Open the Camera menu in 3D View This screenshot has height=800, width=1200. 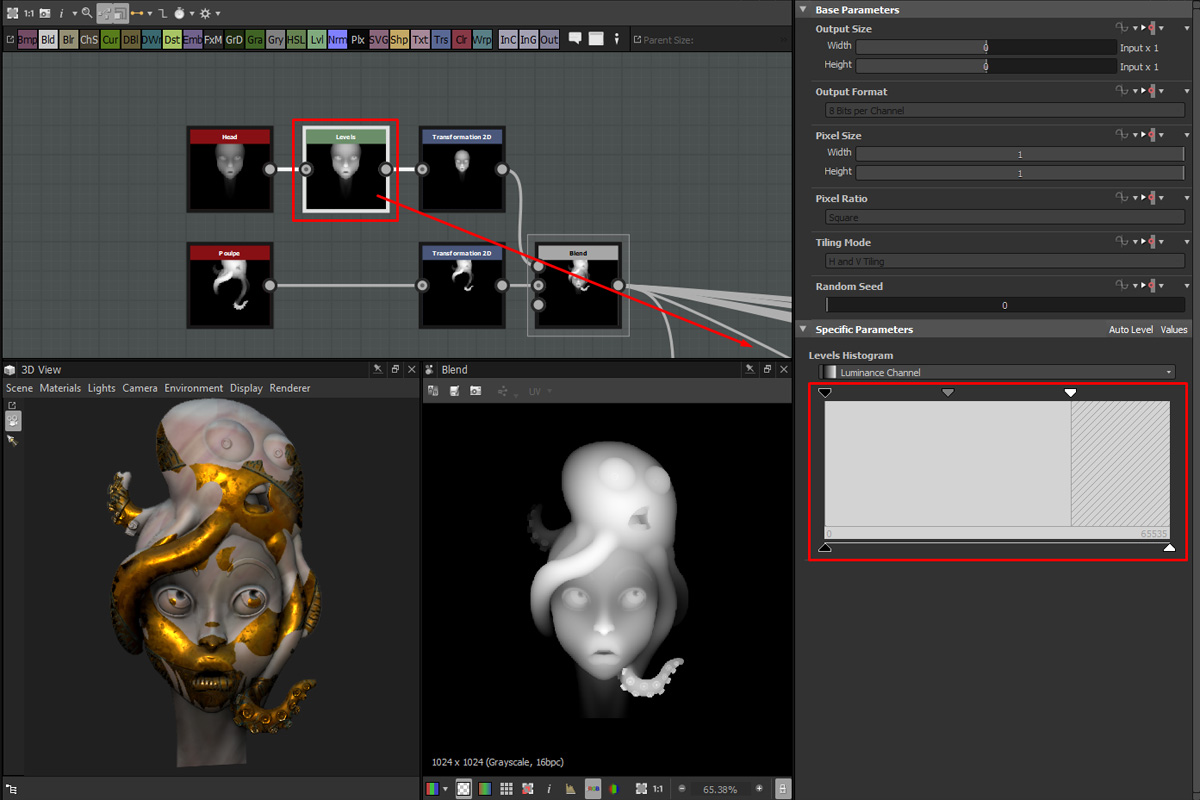[x=140, y=388]
